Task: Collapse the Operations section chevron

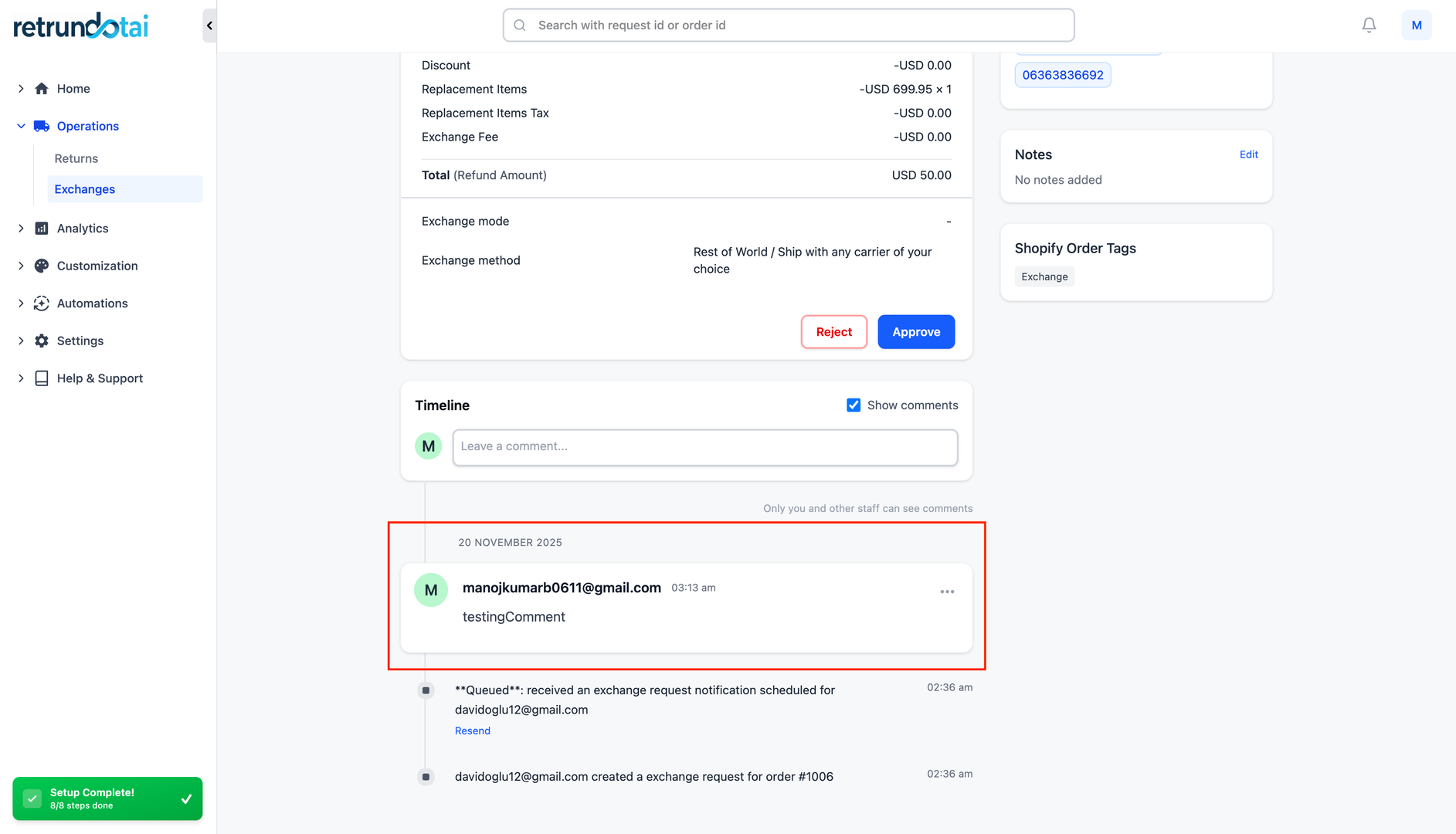Action: click(x=21, y=126)
